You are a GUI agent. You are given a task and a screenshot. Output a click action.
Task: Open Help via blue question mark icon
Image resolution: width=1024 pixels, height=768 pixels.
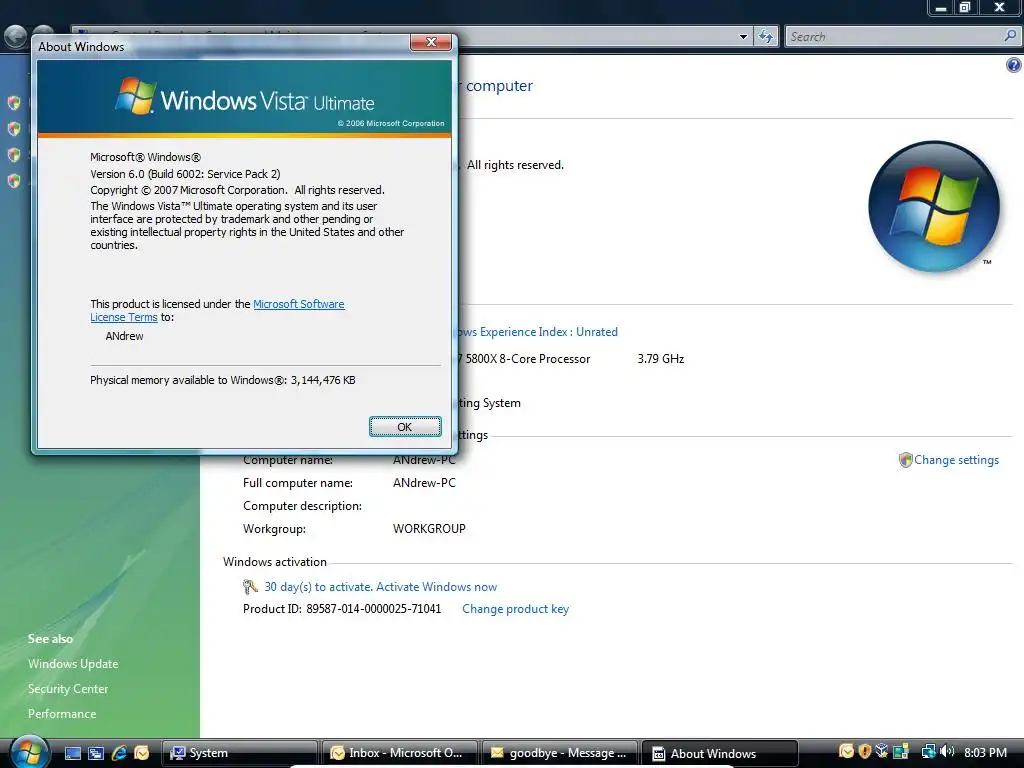coord(1014,65)
